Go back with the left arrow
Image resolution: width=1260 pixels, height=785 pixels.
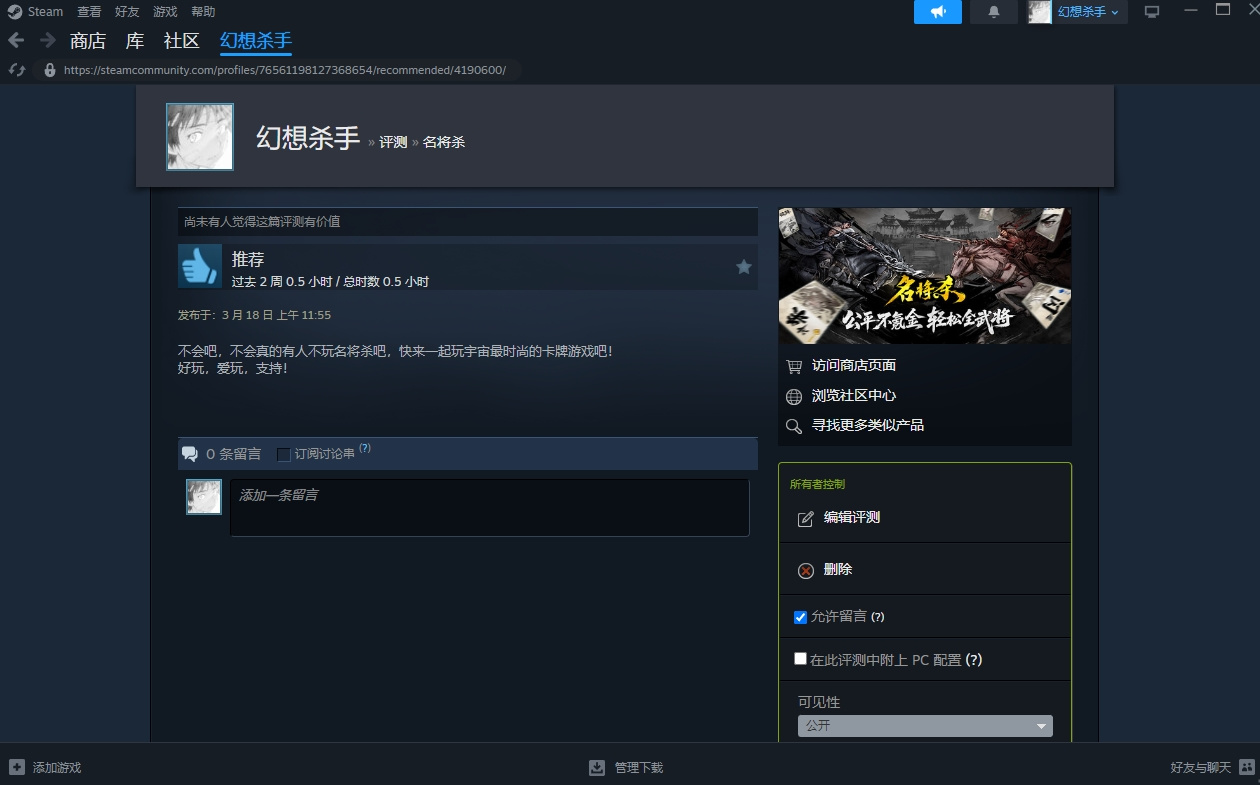tap(16, 40)
